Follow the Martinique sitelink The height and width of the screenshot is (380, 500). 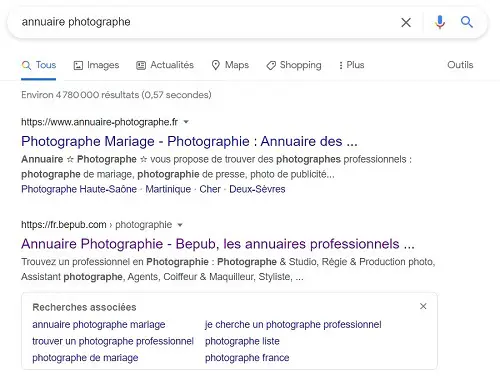coord(168,189)
